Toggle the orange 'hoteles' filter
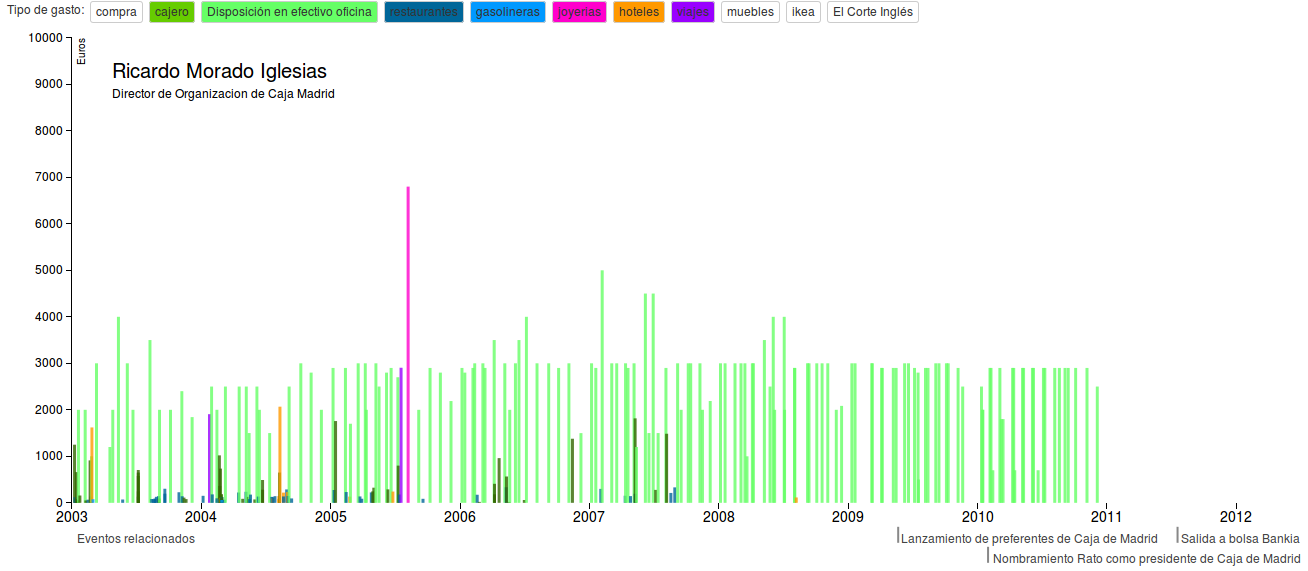Image resolution: width=1308 pixels, height=571 pixels. (639, 12)
